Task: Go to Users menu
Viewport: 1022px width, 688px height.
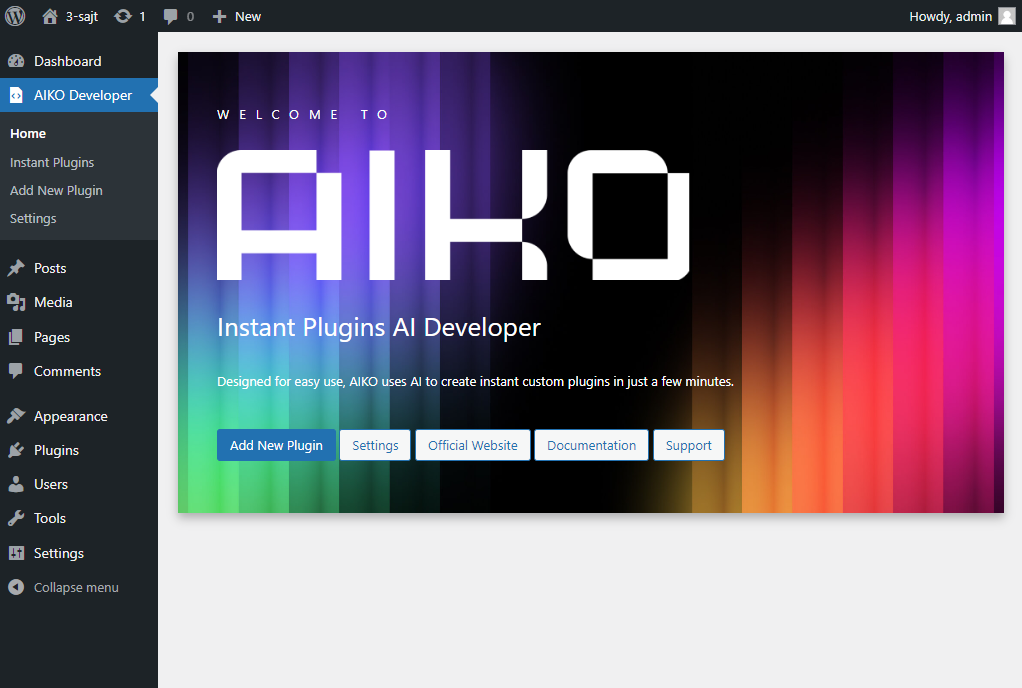Action: coord(51,484)
